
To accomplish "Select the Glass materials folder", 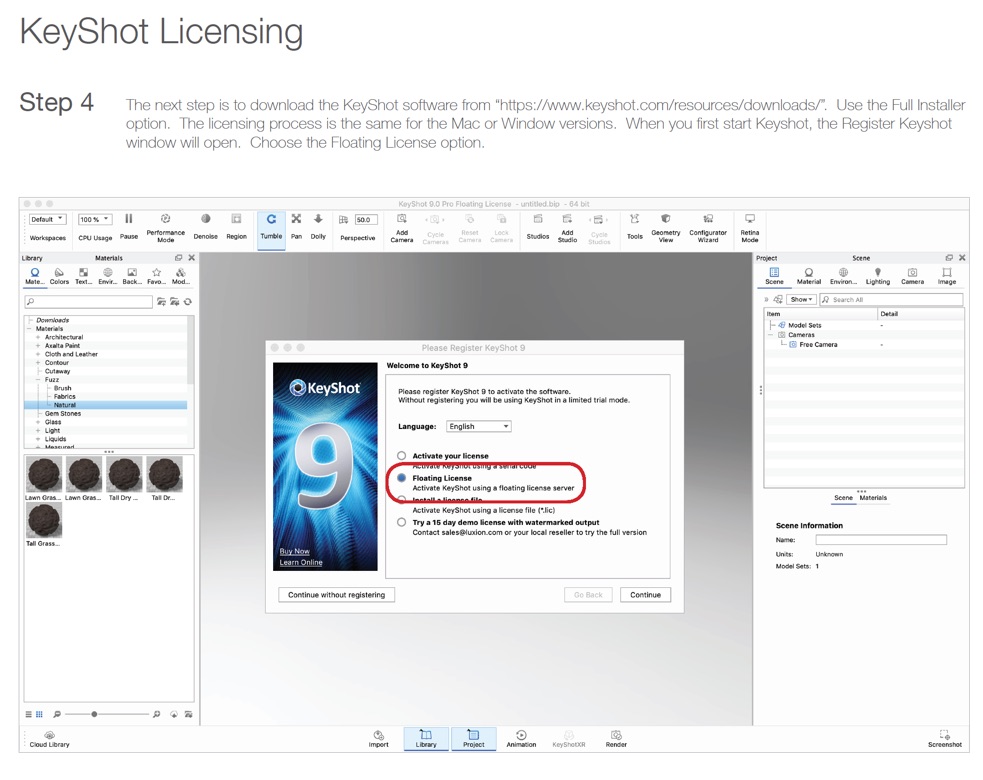I will (x=53, y=422).
